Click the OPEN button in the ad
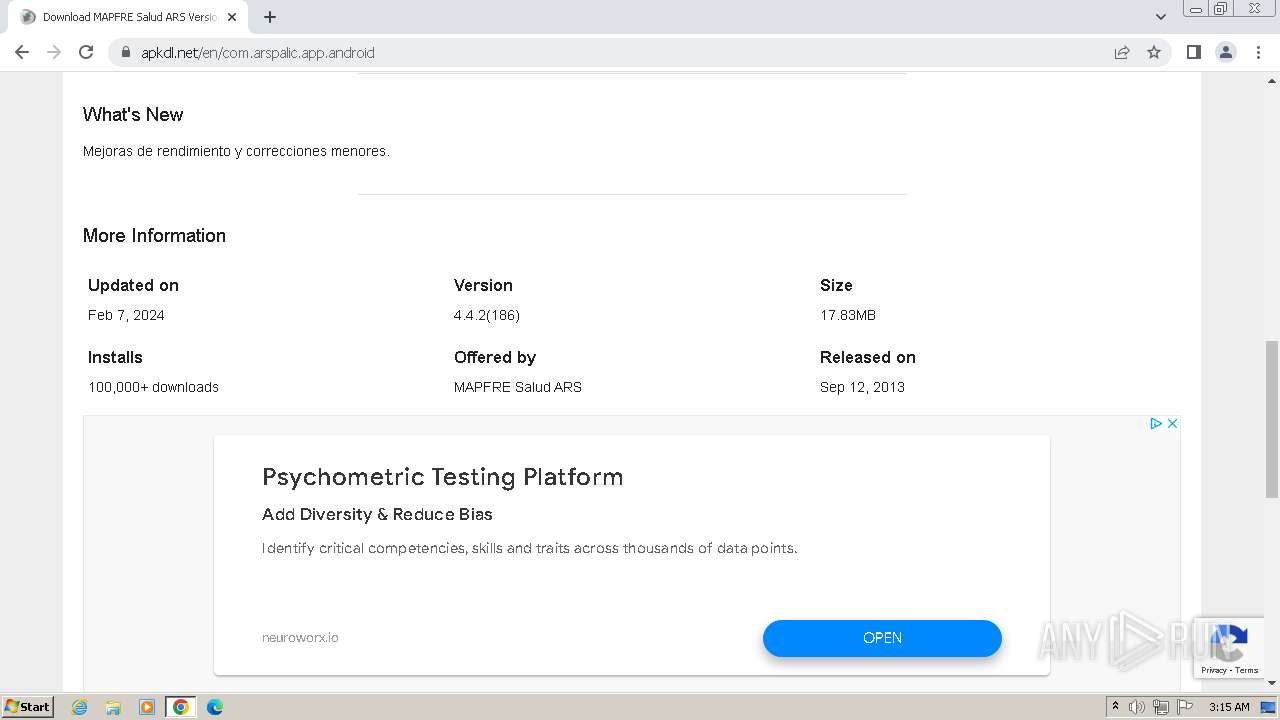The width and height of the screenshot is (1280, 720). [x=882, y=638]
